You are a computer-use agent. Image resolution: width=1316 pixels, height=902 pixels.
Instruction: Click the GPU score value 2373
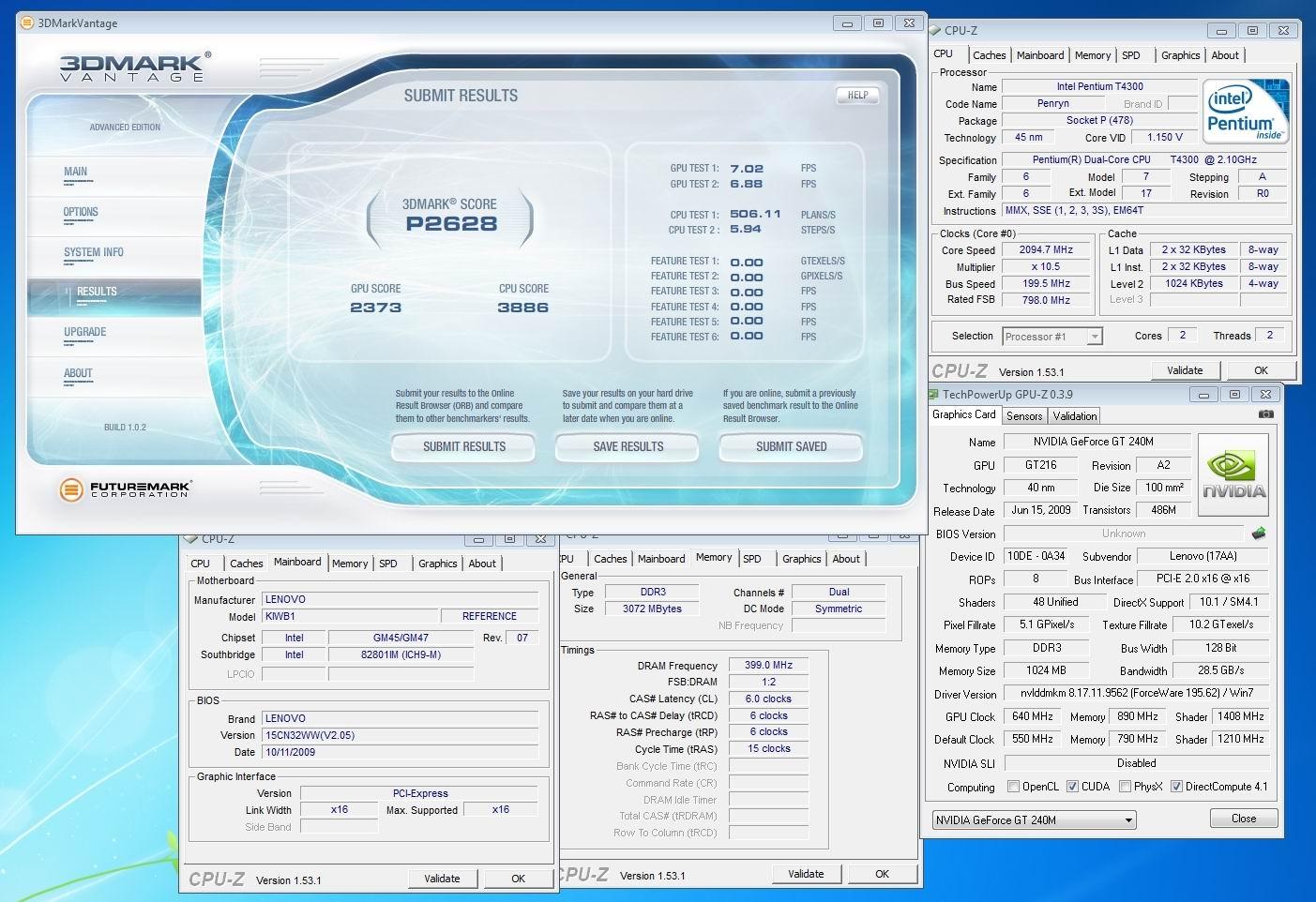[375, 308]
